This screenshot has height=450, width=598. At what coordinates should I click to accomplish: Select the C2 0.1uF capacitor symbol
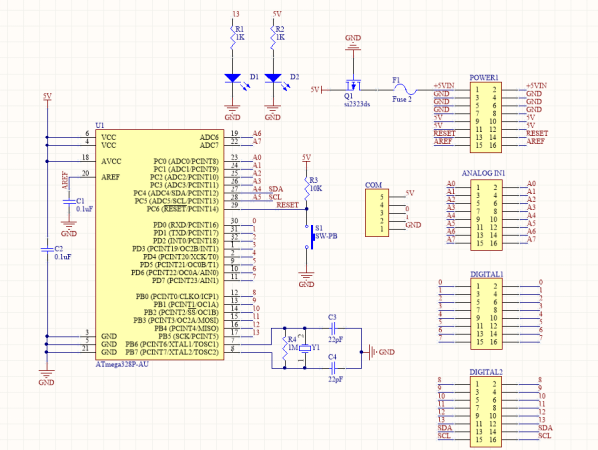pos(47,249)
